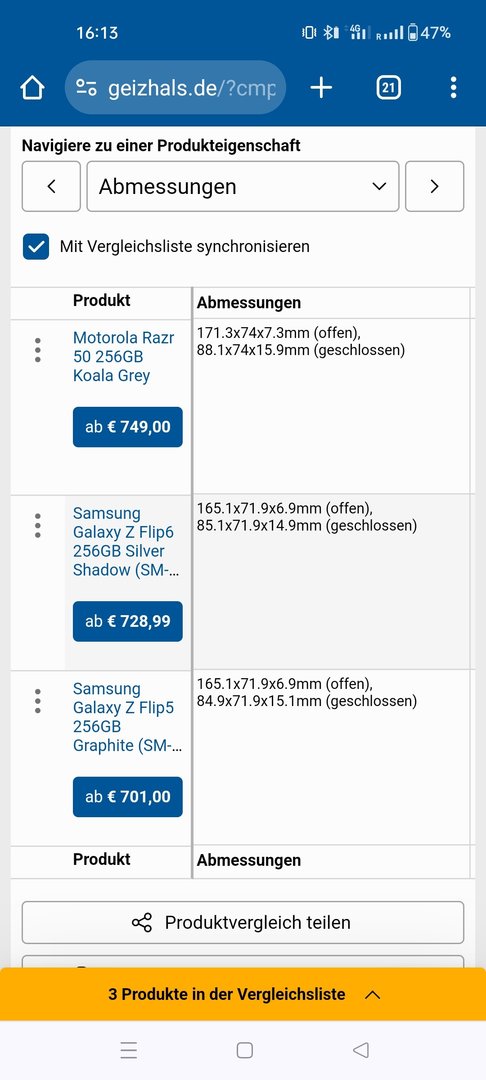Open the browser three-dot overflow menu
Viewport: 486px width, 1080px height.
pyautogui.click(x=453, y=87)
